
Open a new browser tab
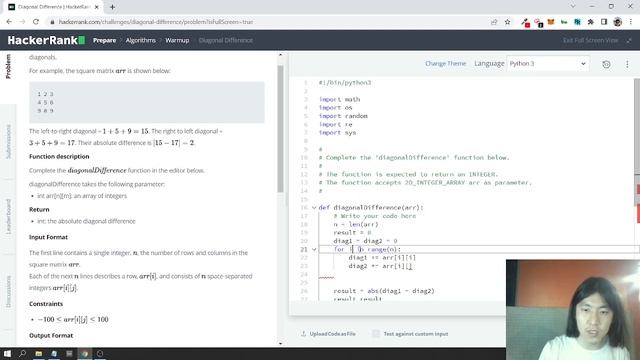(x=112, y=7)
